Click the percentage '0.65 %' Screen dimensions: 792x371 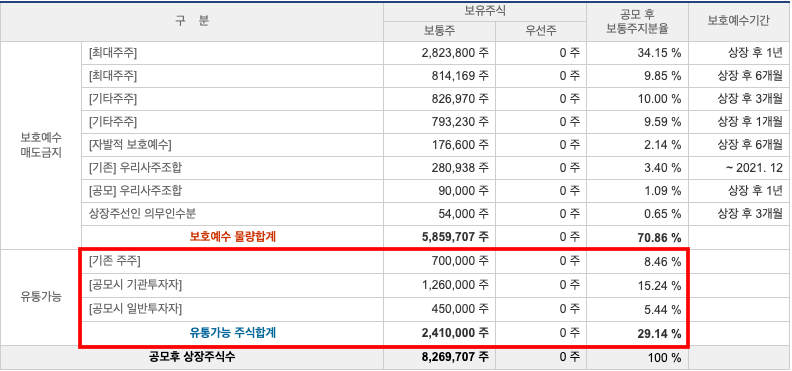click(662, 214)
